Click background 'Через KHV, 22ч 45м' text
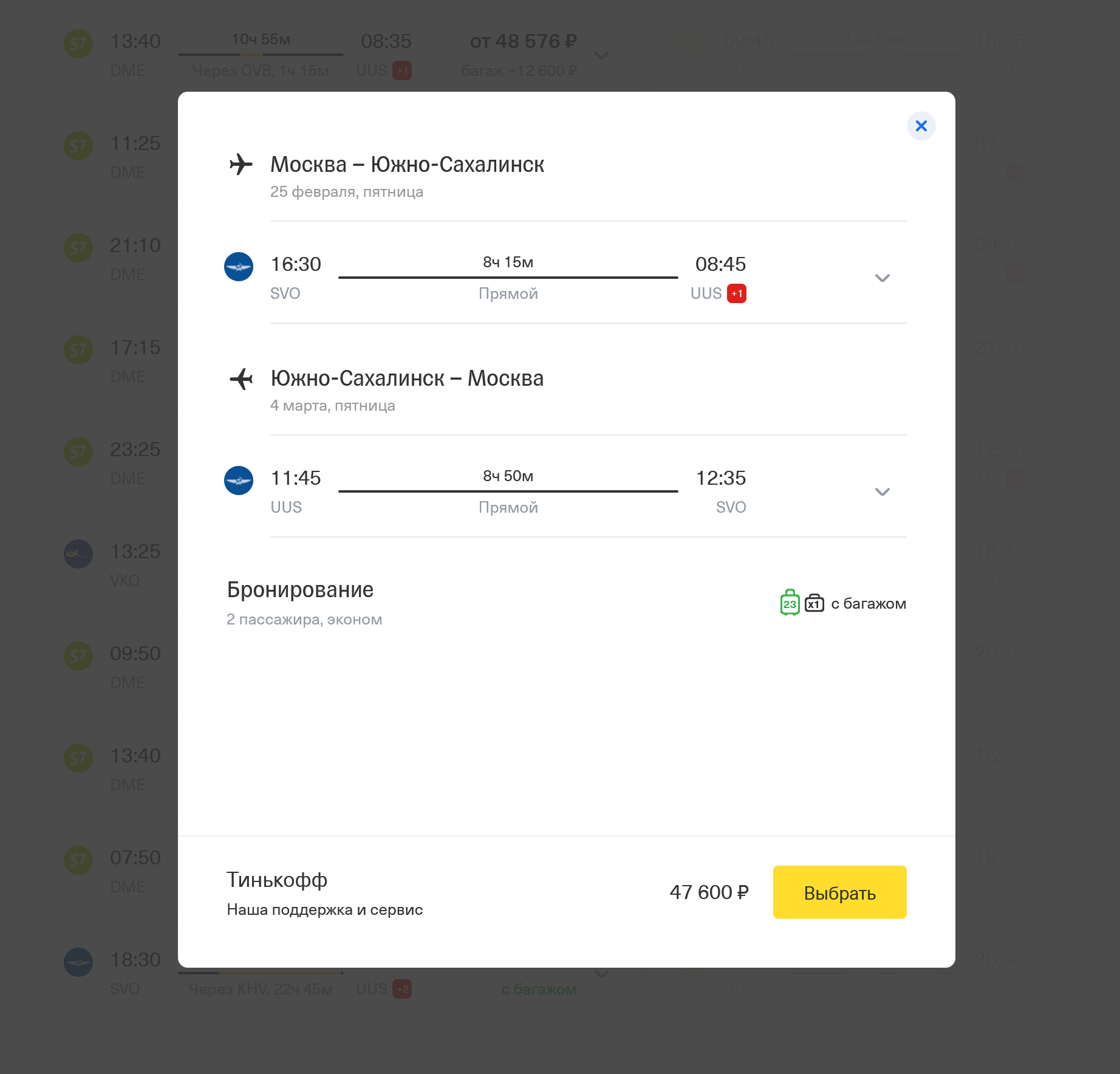The image size is (1120, 1074). pyautogui.click(x=261, y=989)
